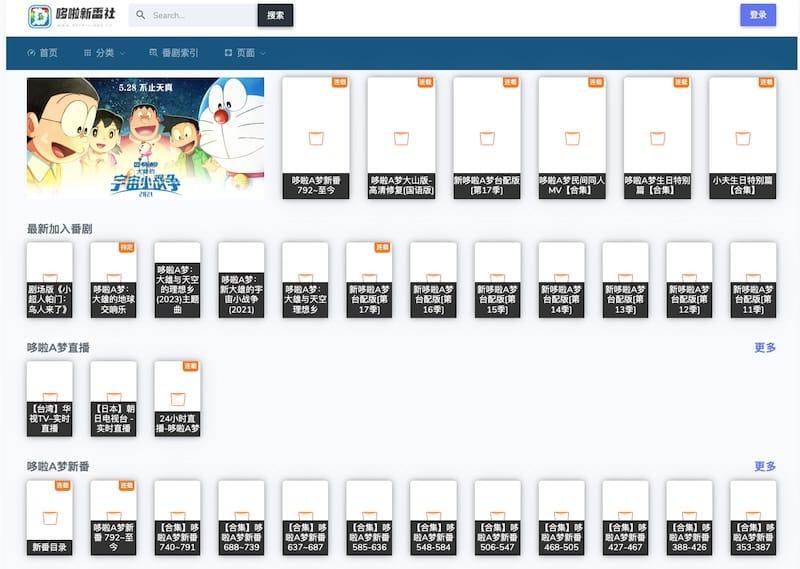
Task: Open 新哆啦A梦台配版[第12季] card
Action: point(689,280)
